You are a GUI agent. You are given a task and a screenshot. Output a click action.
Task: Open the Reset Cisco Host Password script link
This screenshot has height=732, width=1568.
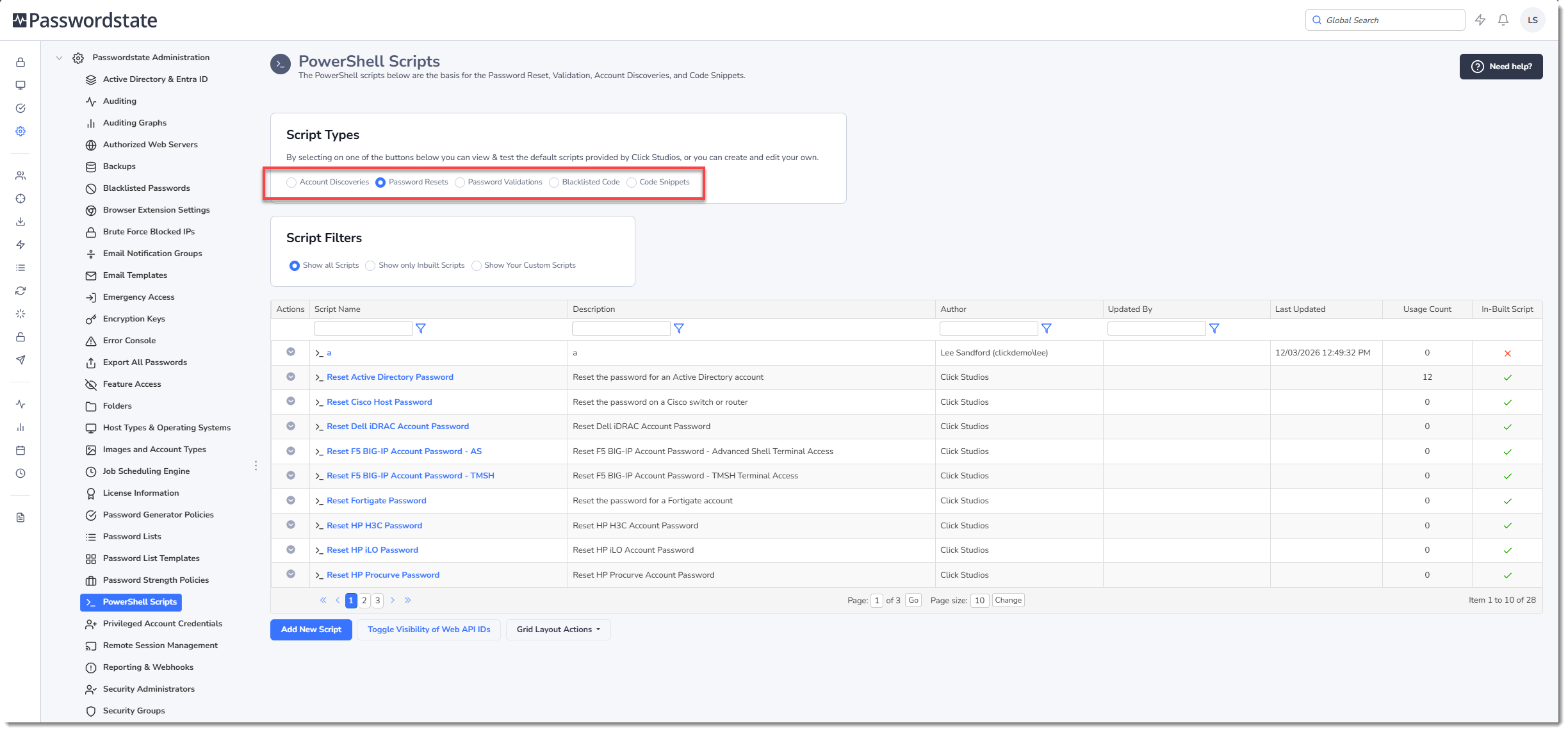379,402
